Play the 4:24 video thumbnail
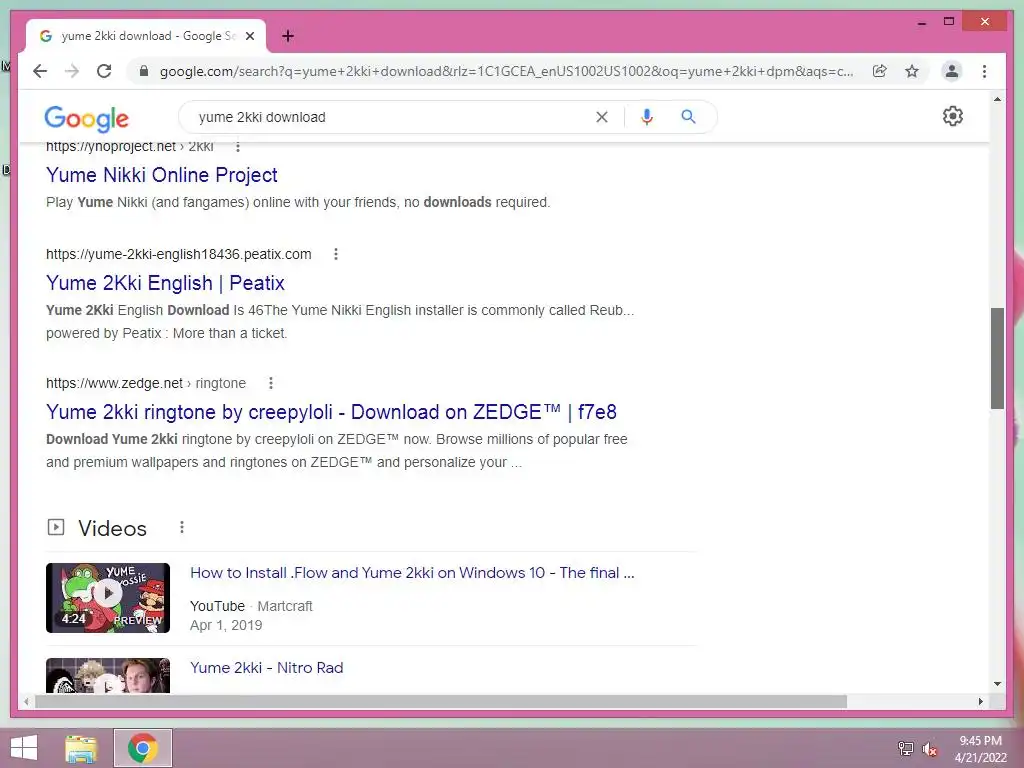This screenshot has width=1024, height=768. pos(108,598)
